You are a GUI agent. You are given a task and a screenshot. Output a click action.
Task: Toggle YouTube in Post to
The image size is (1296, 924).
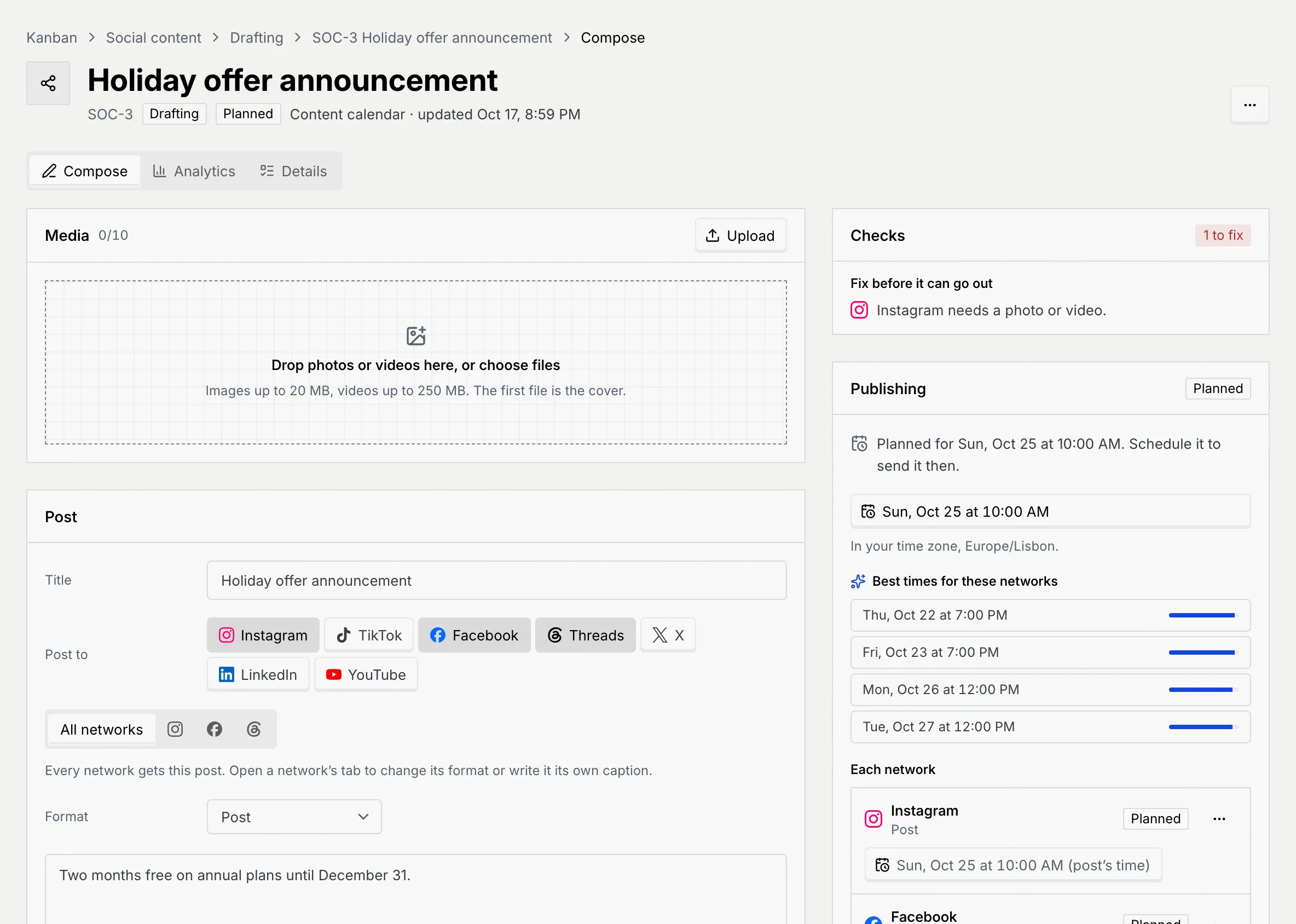pyautogui.click(x=366, y=675)
